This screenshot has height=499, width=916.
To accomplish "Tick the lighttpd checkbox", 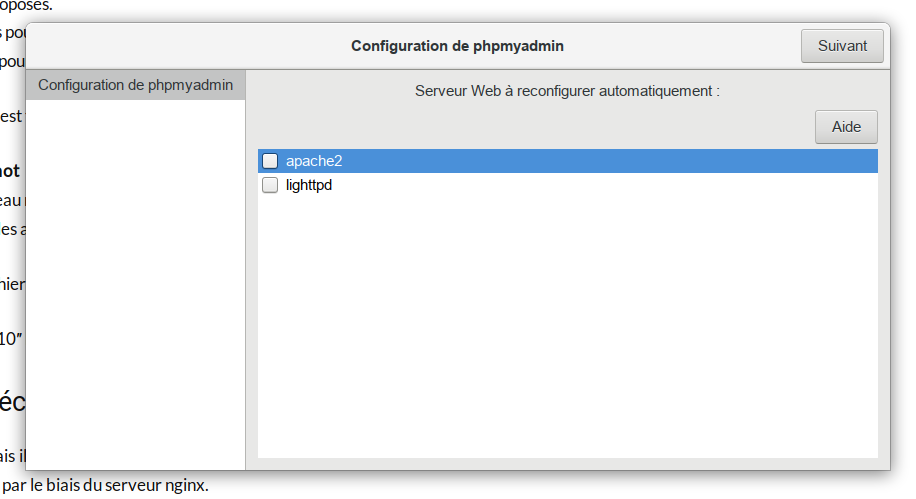I will (270, 185).
